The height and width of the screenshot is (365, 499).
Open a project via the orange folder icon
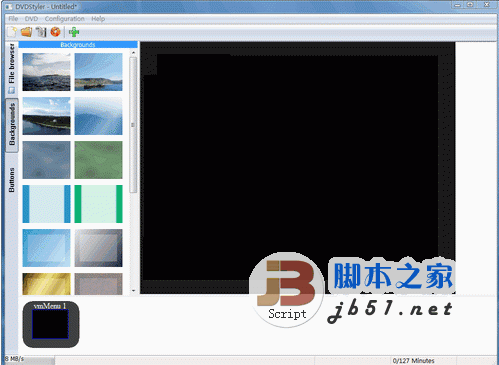27,32
